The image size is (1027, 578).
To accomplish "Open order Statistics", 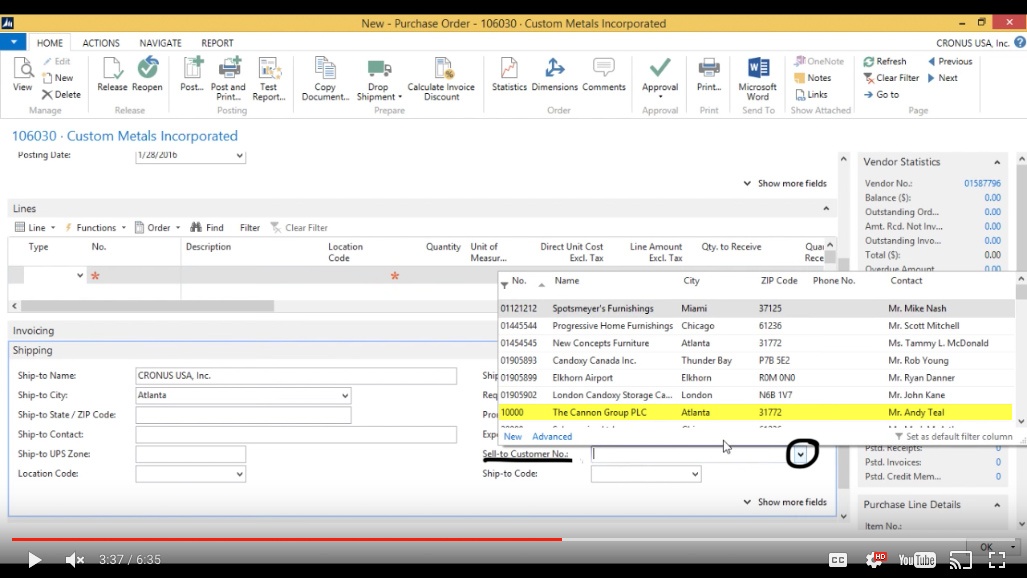I will 509,74.
